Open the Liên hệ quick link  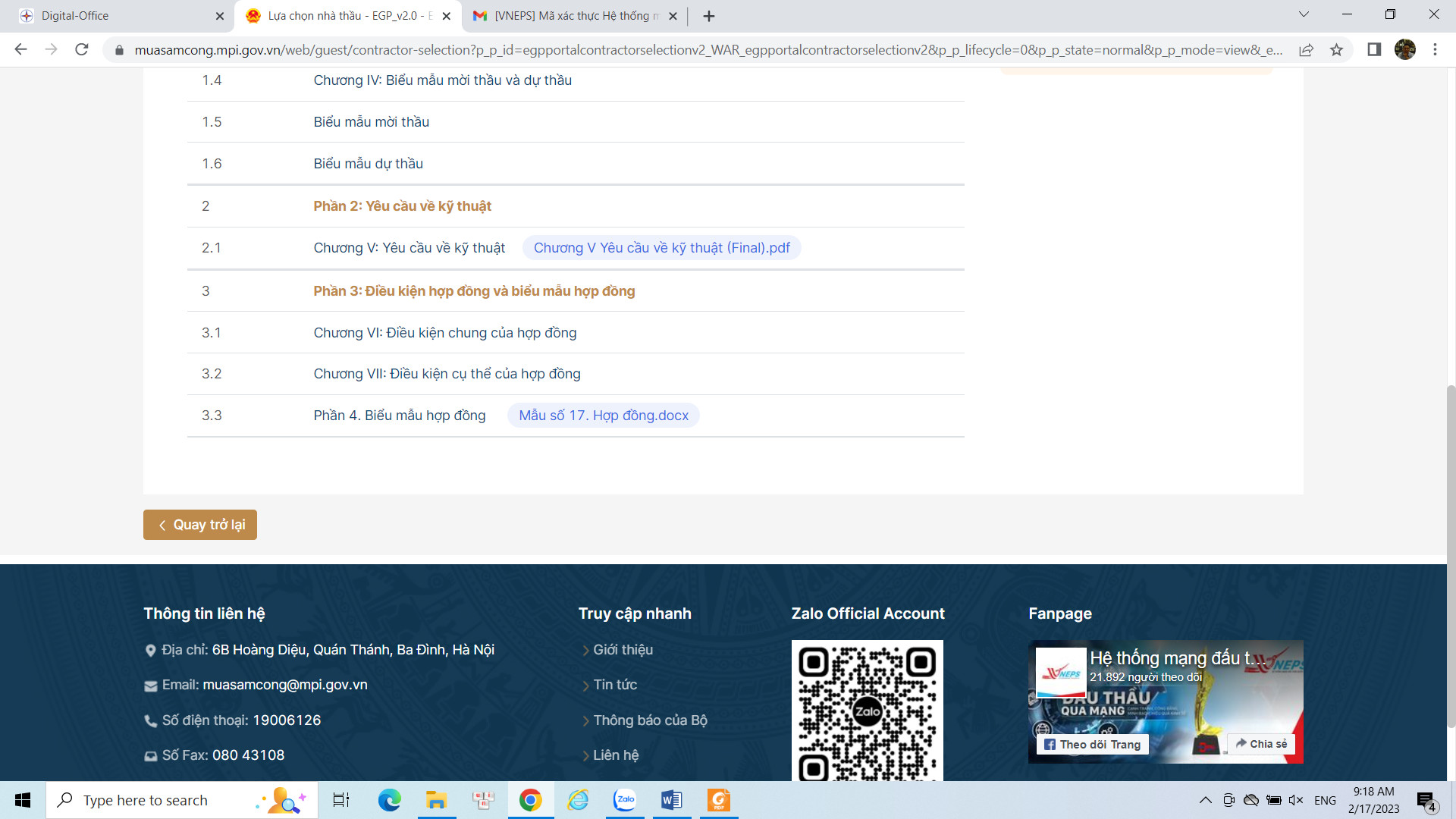(x=616, y=755)
